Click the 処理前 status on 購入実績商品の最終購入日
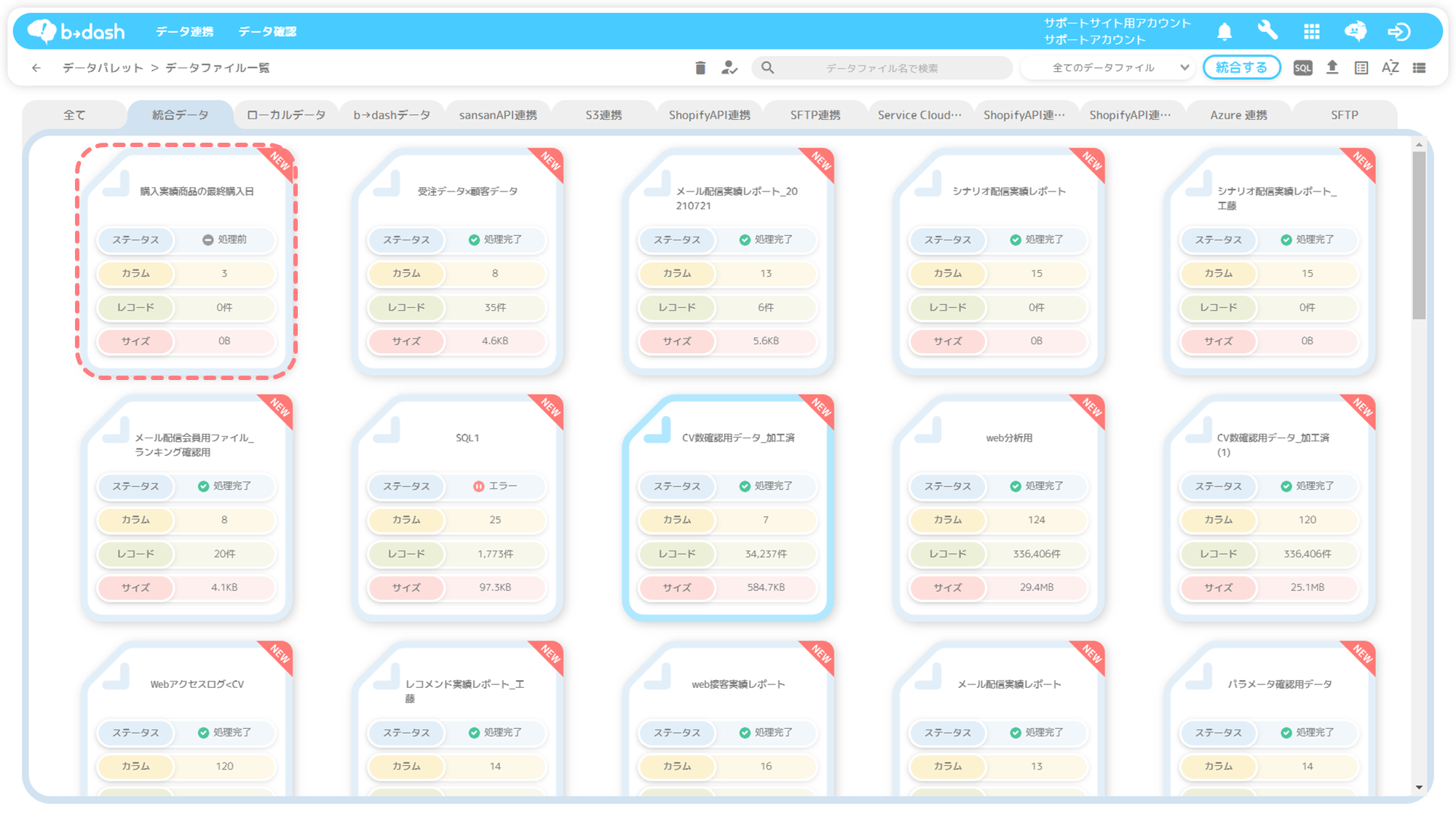 click(x=224, y=240)
